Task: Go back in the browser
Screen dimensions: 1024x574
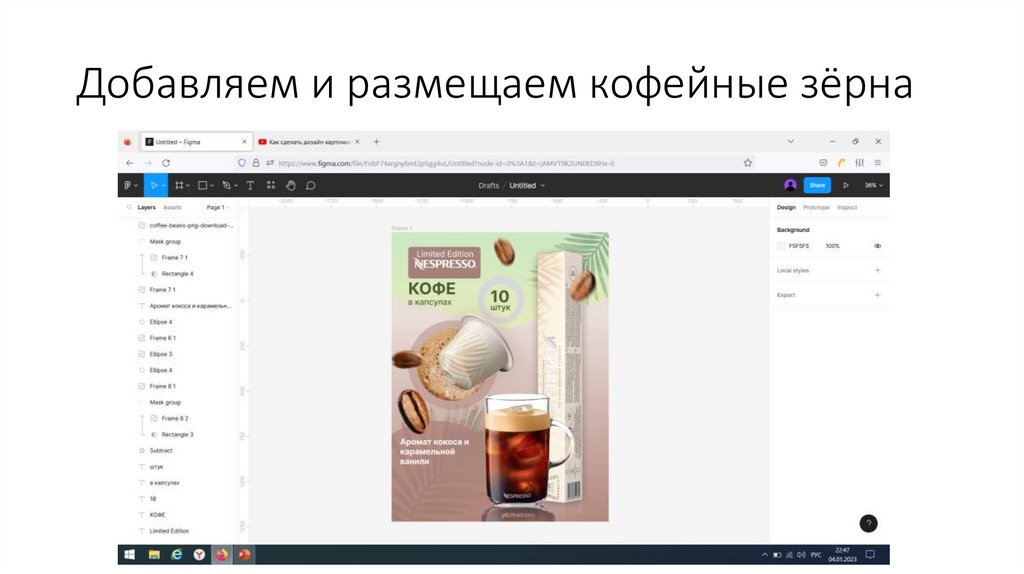Action: pos(129,163)
